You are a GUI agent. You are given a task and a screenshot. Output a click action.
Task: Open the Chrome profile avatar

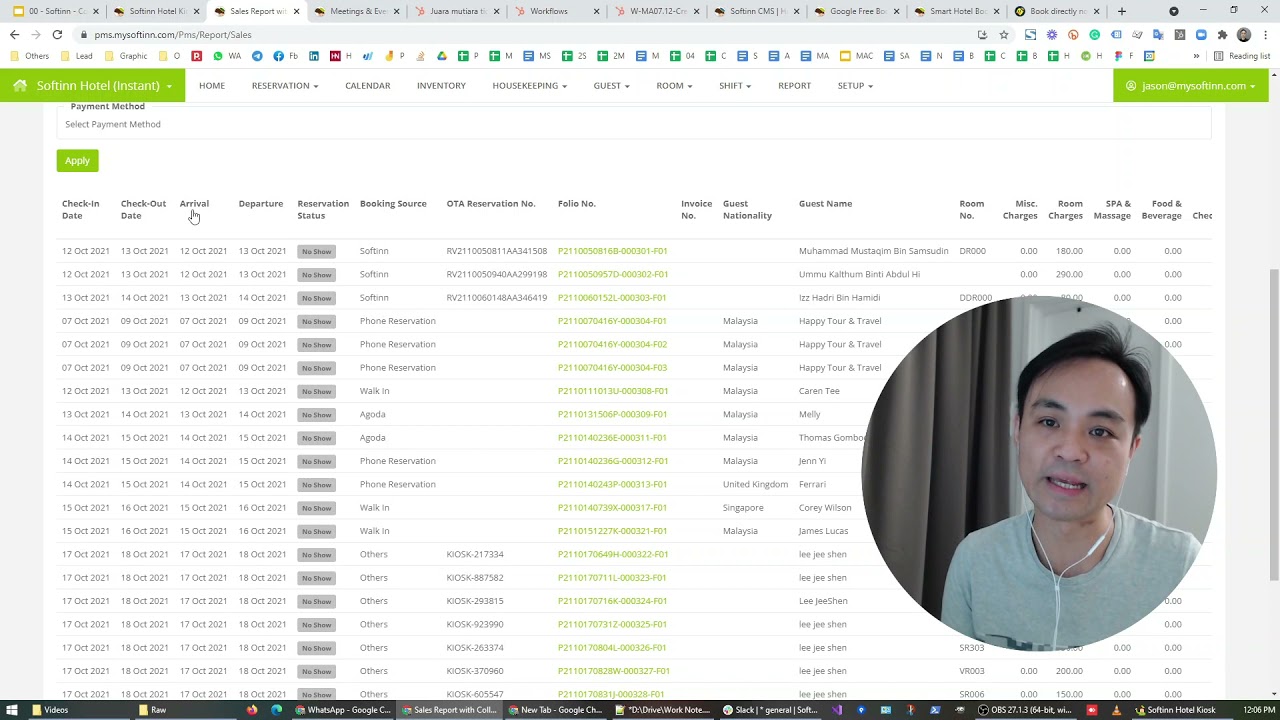[1243, 34]
